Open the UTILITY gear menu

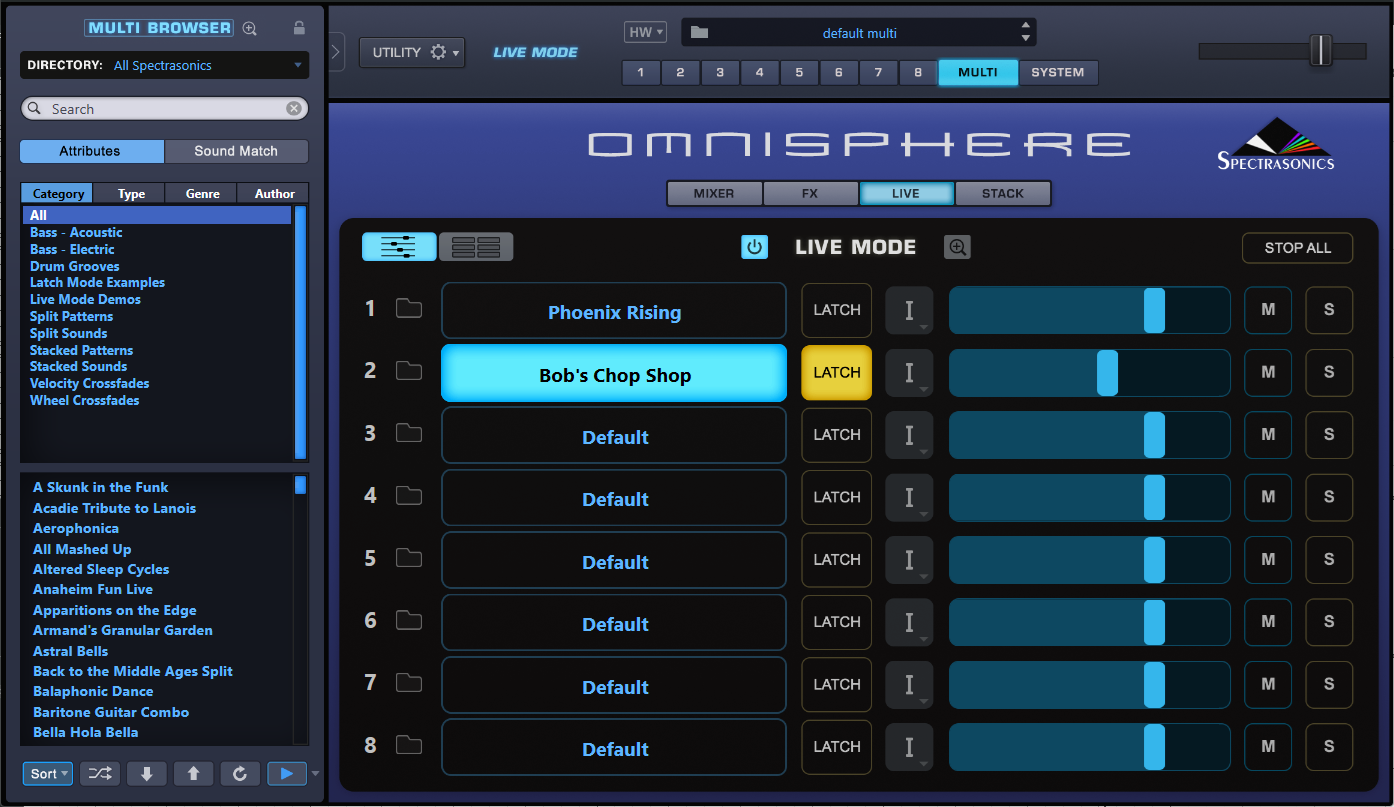(412, 52)
